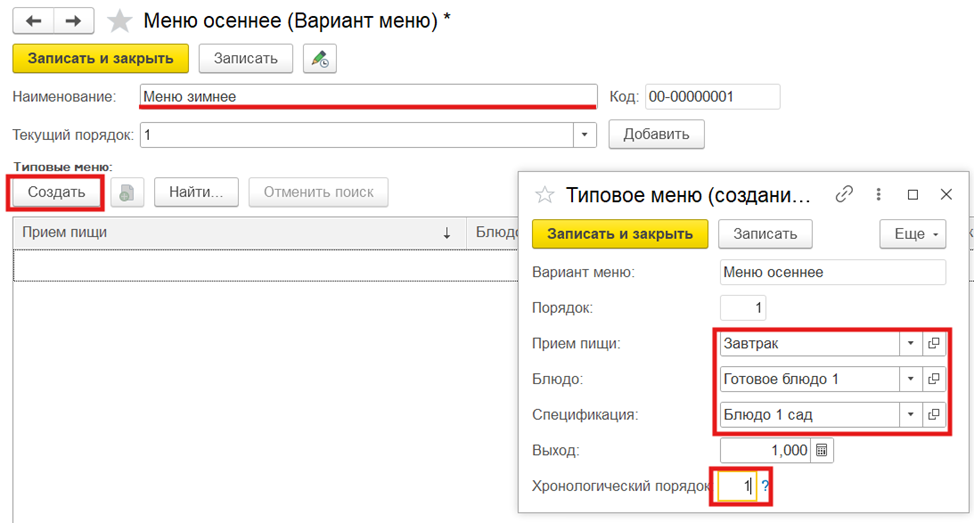Click Записать in Типовое меню dialog
974x523 pixels.
tap(765, 234)
